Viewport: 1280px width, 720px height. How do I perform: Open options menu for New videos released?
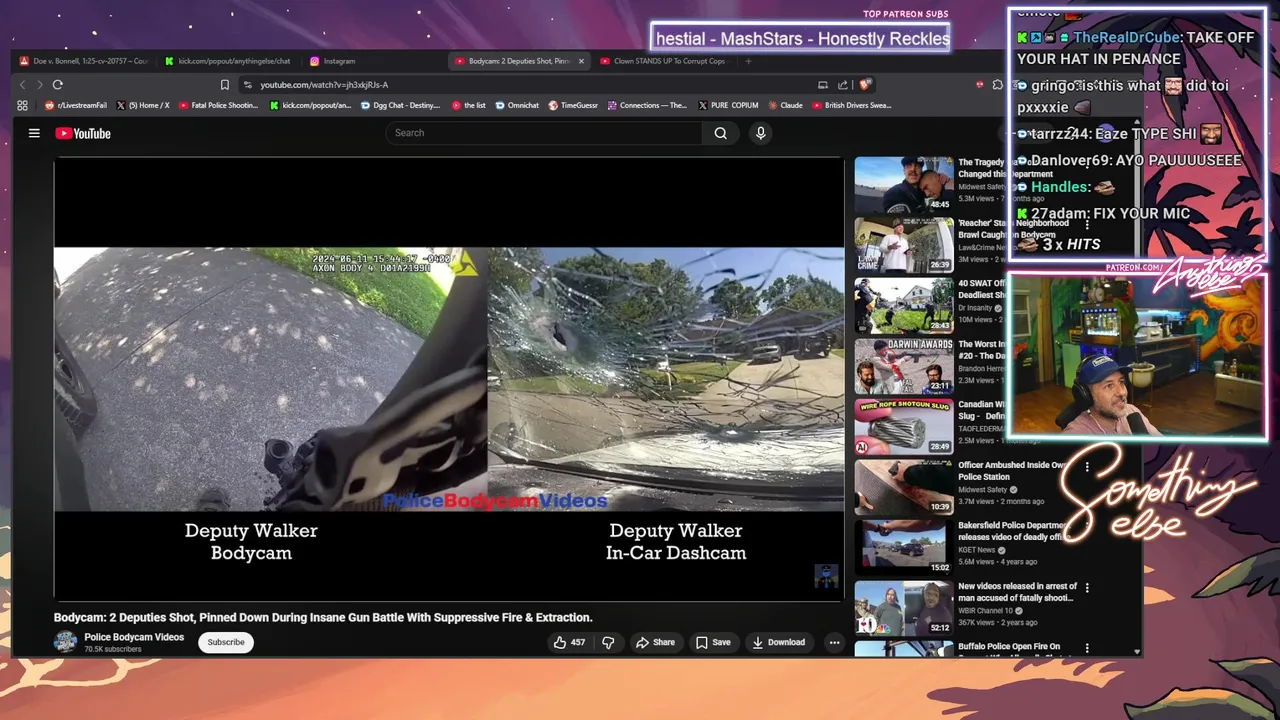point(1087,588)
